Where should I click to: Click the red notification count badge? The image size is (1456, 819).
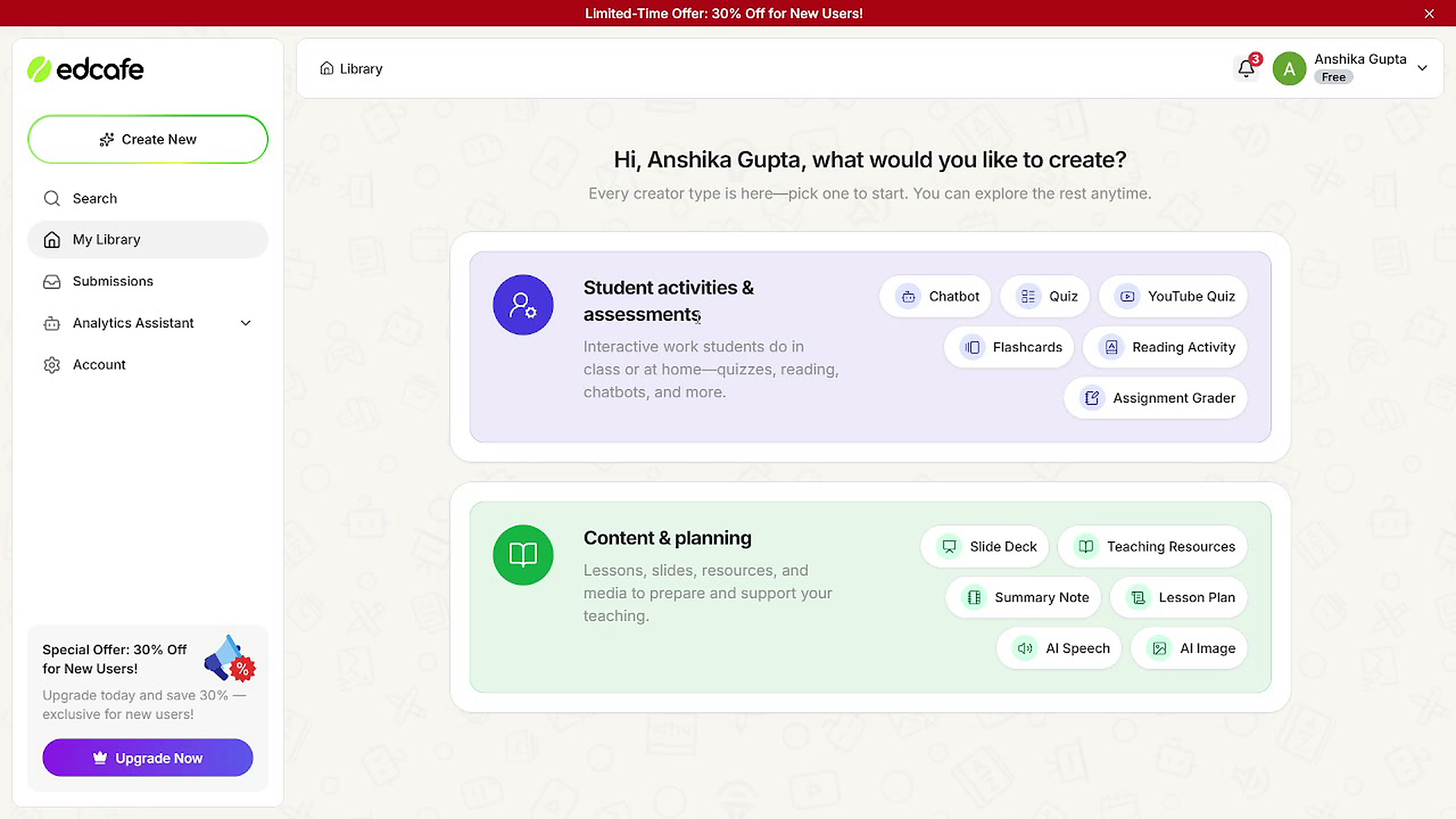1256,59
